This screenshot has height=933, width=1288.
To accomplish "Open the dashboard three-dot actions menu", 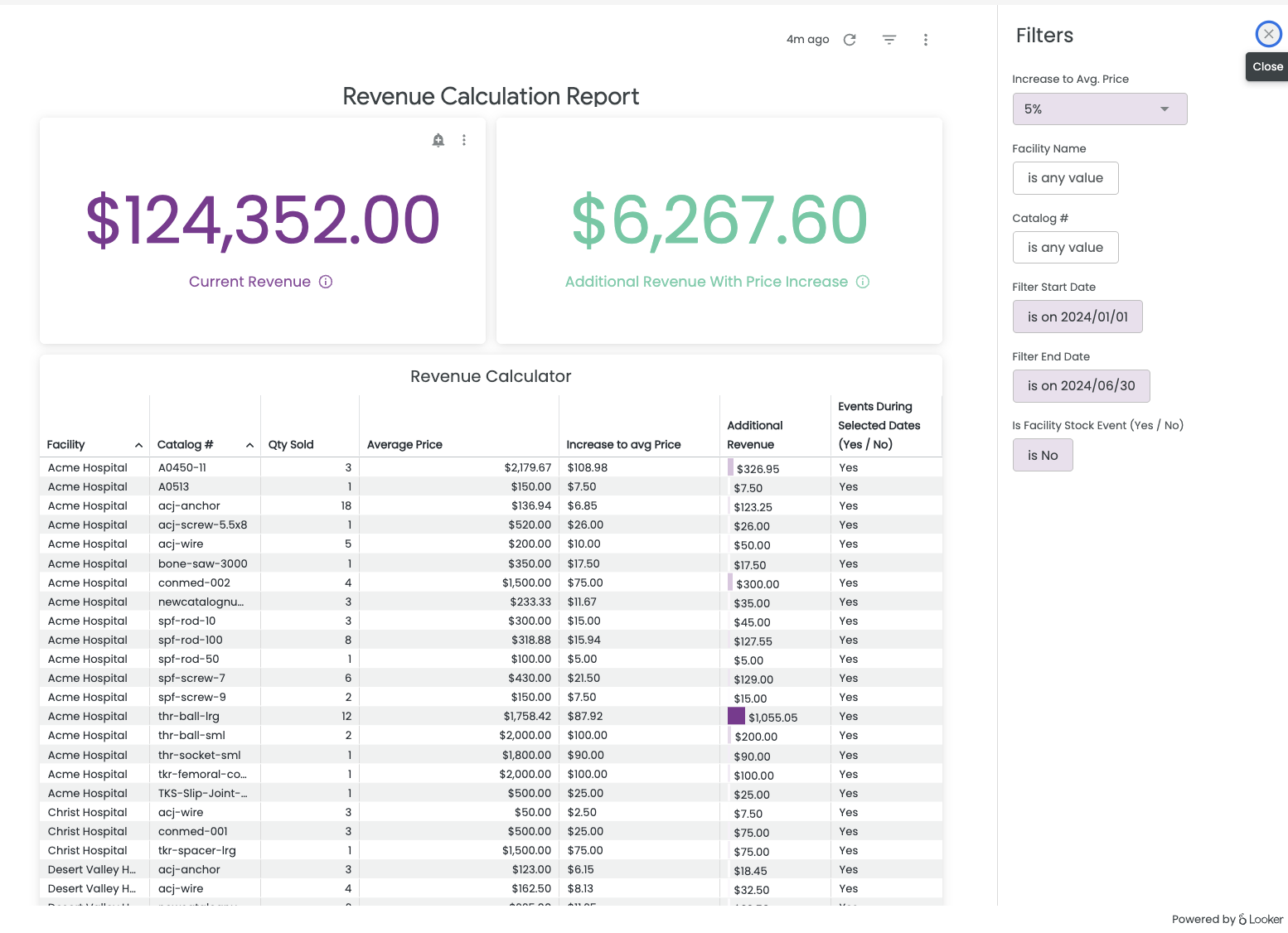I will click(926, 40).
